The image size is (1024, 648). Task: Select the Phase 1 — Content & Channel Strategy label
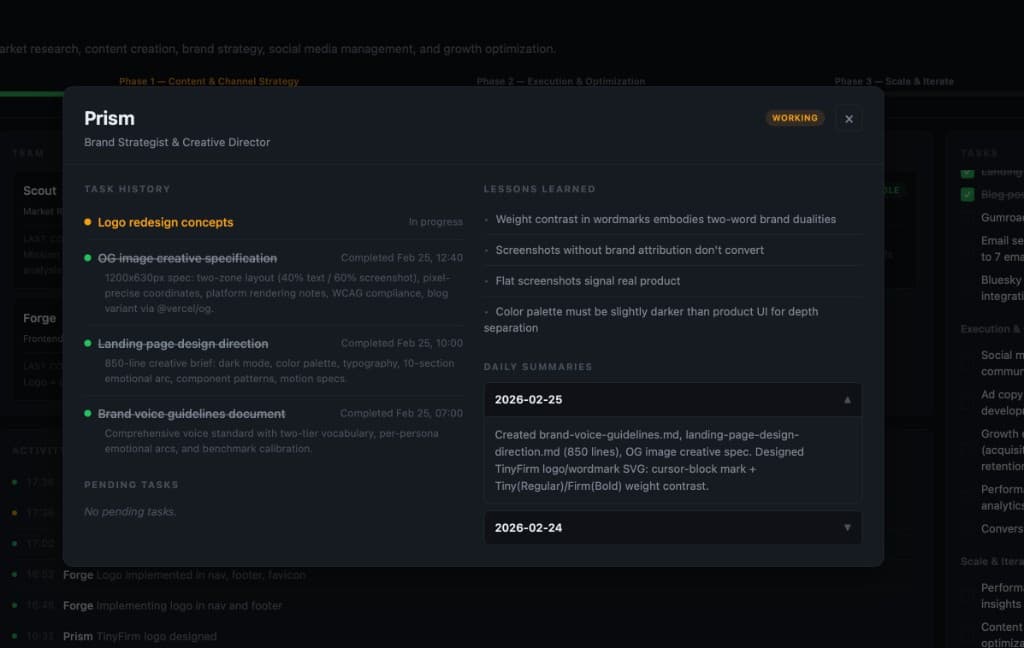coord(208,81)
